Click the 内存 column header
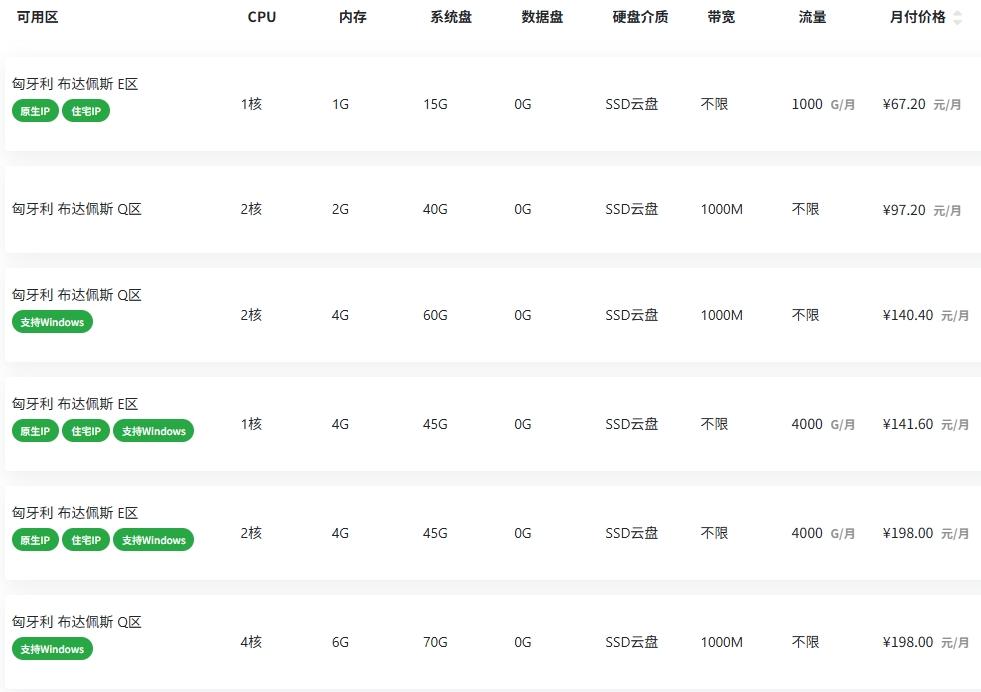981x692 pixels. 353,17
